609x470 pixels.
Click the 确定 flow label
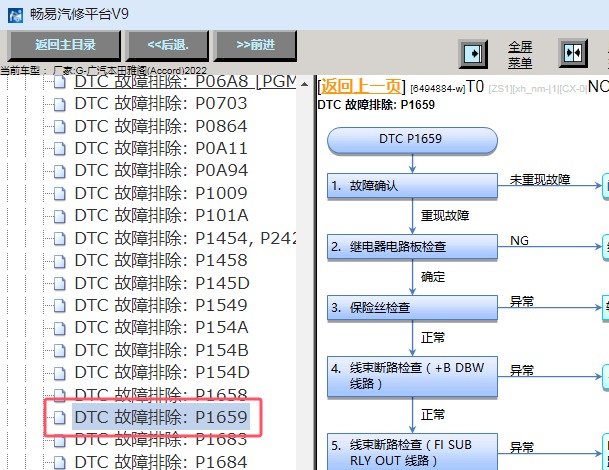coord(433,277)
